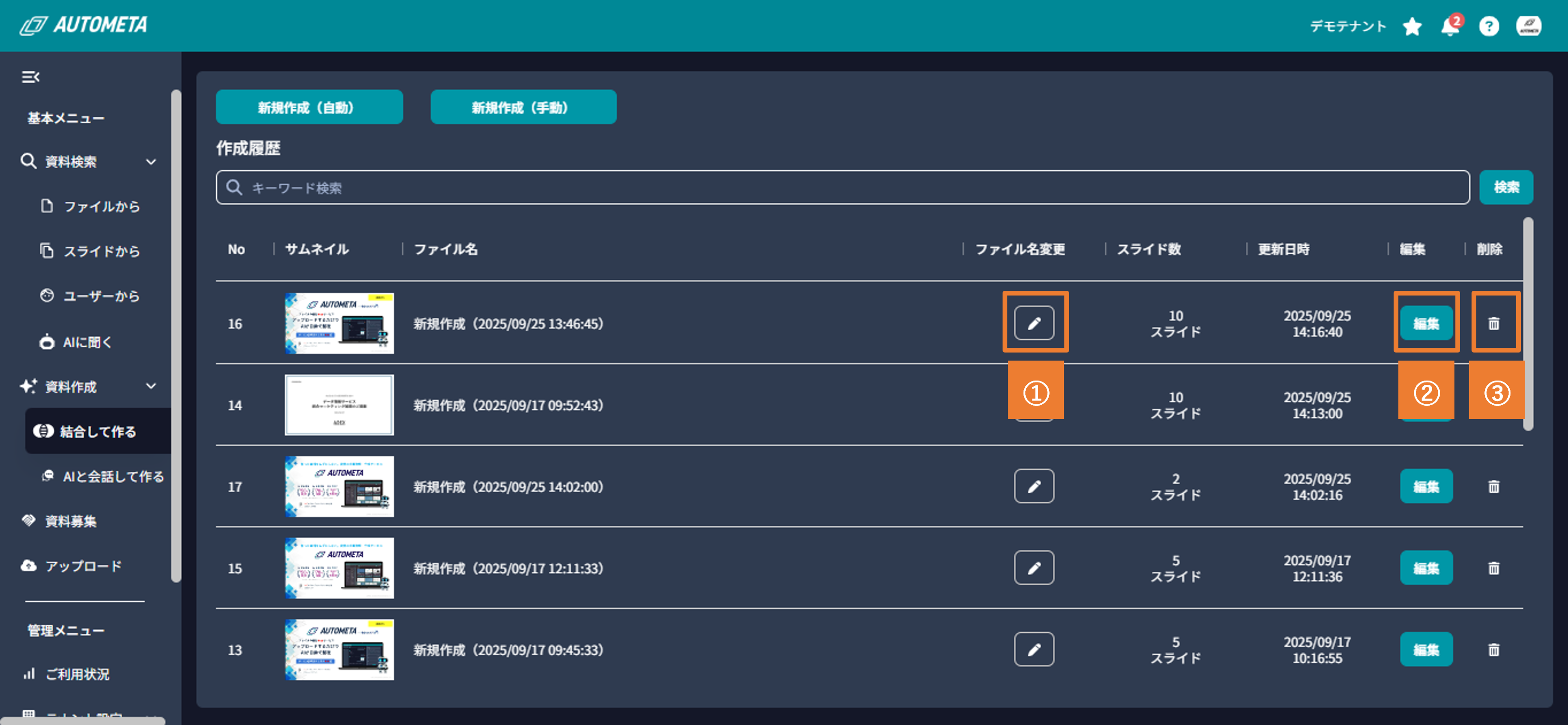Collapse the 資料検索 menu chevron

pyautogui.click(x=151, y=162)
